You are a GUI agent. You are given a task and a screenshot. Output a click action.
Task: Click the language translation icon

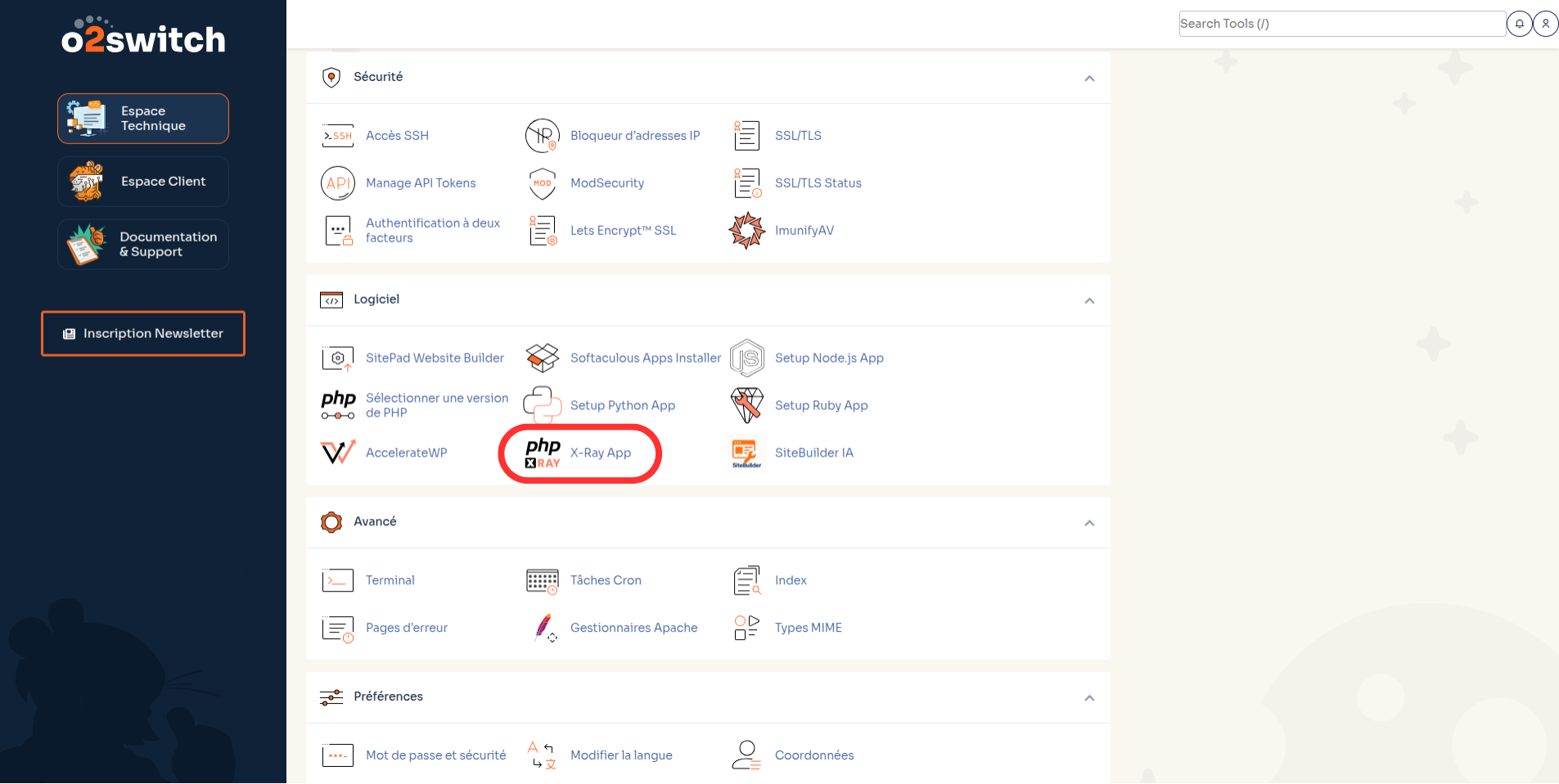tap(542, 756)
